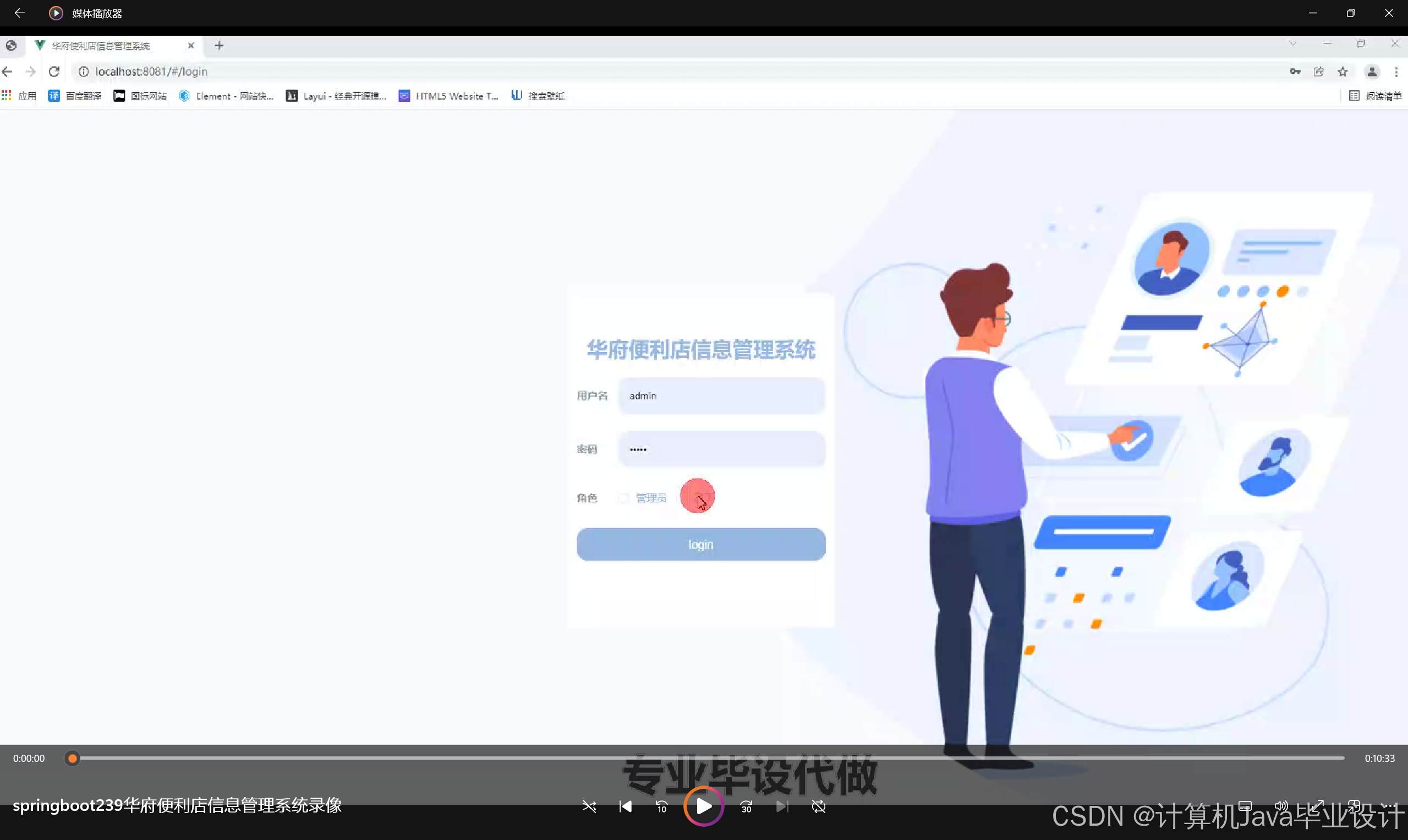The height and width of the screenshot is (840, 1408).
Task: Click the browser reload icon
Action: tap(54, 72)
